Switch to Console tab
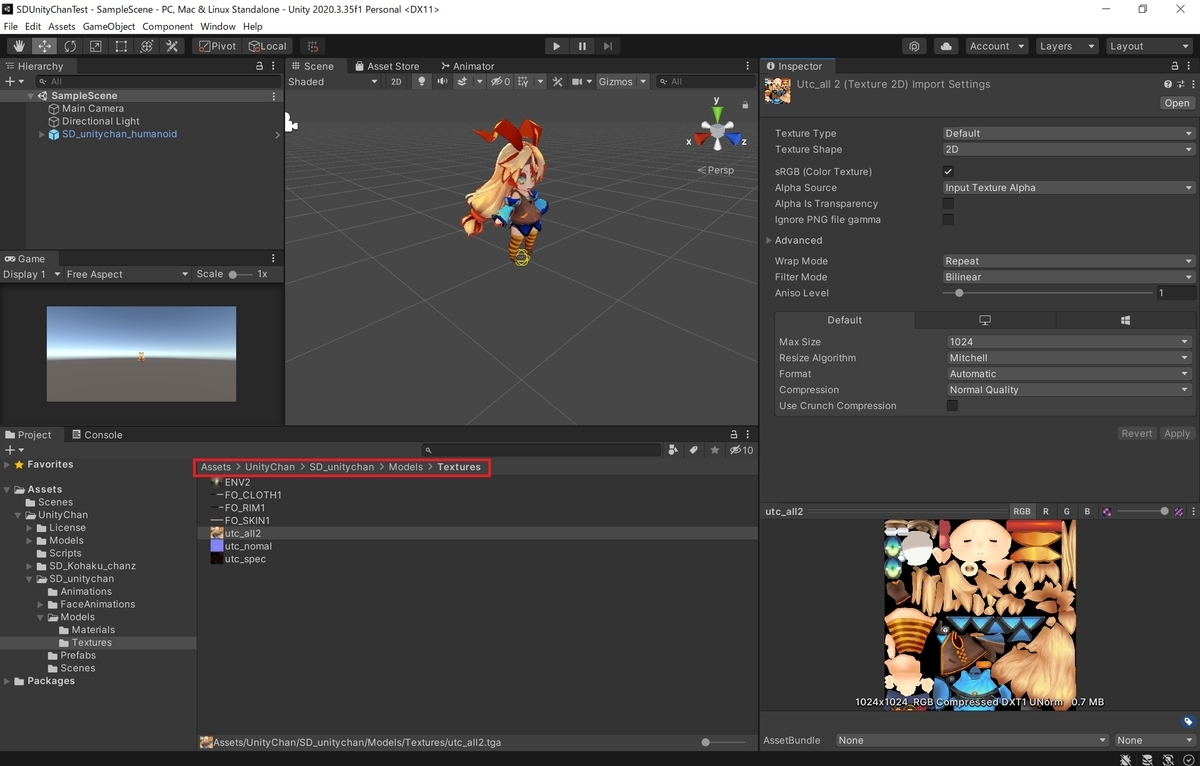The width and height of the screenshot is (1200, 766). [96, 435]
